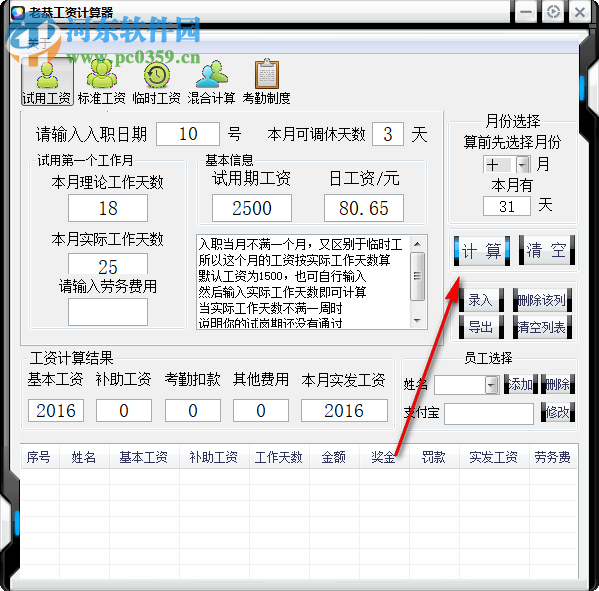The width and height of the screenshot is (599, 591).
Task: Edit the 本月理论工作天数 field
Action: pos(108,208)
